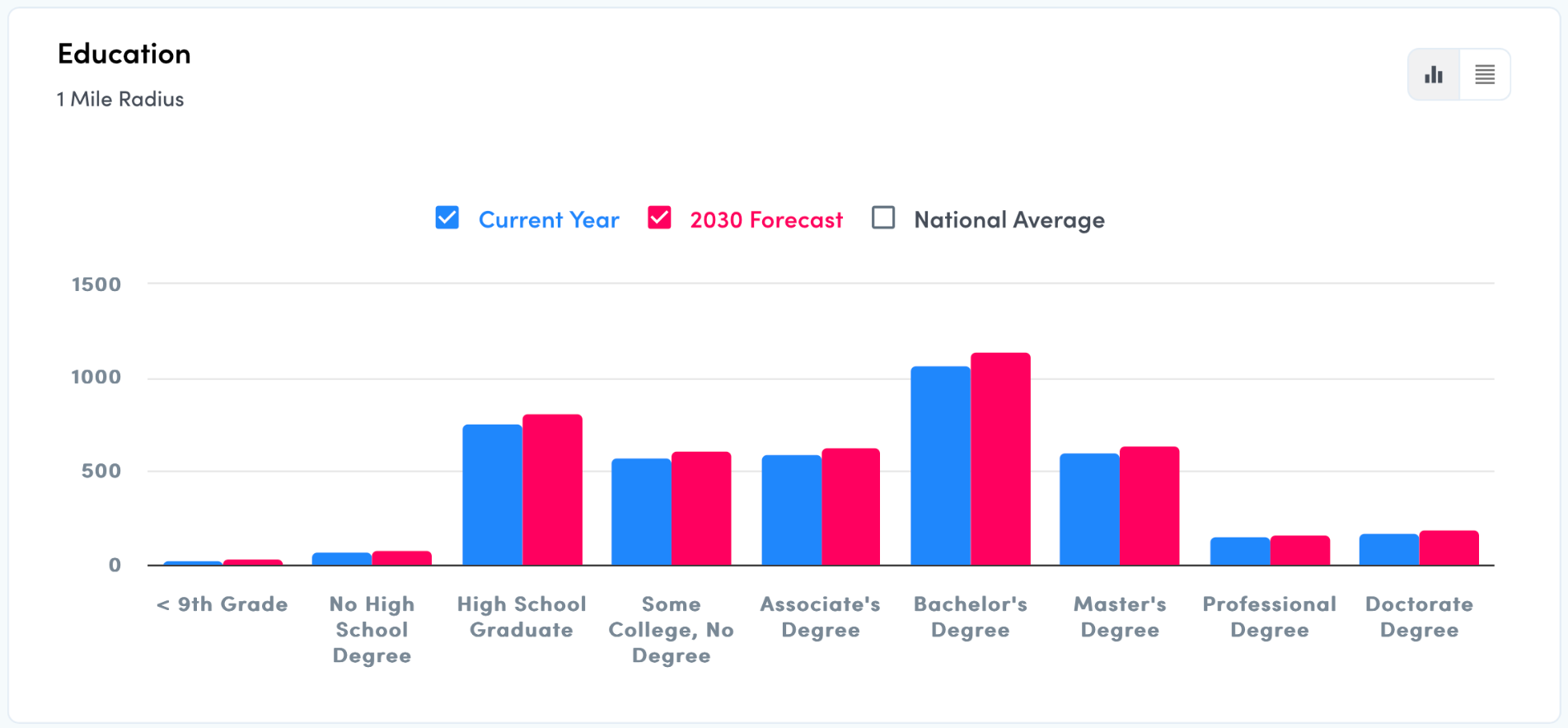Select the red Bachelor's Degree forecast bar
Viewport: 1568px width, 728px height.
click(1000, 459)
